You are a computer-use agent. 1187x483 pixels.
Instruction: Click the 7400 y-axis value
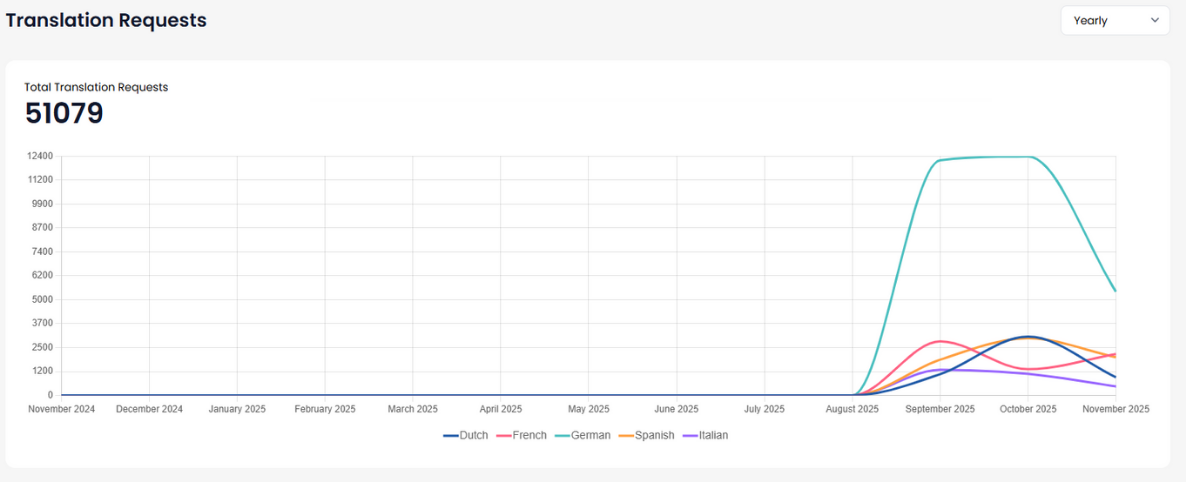point(42,251)
